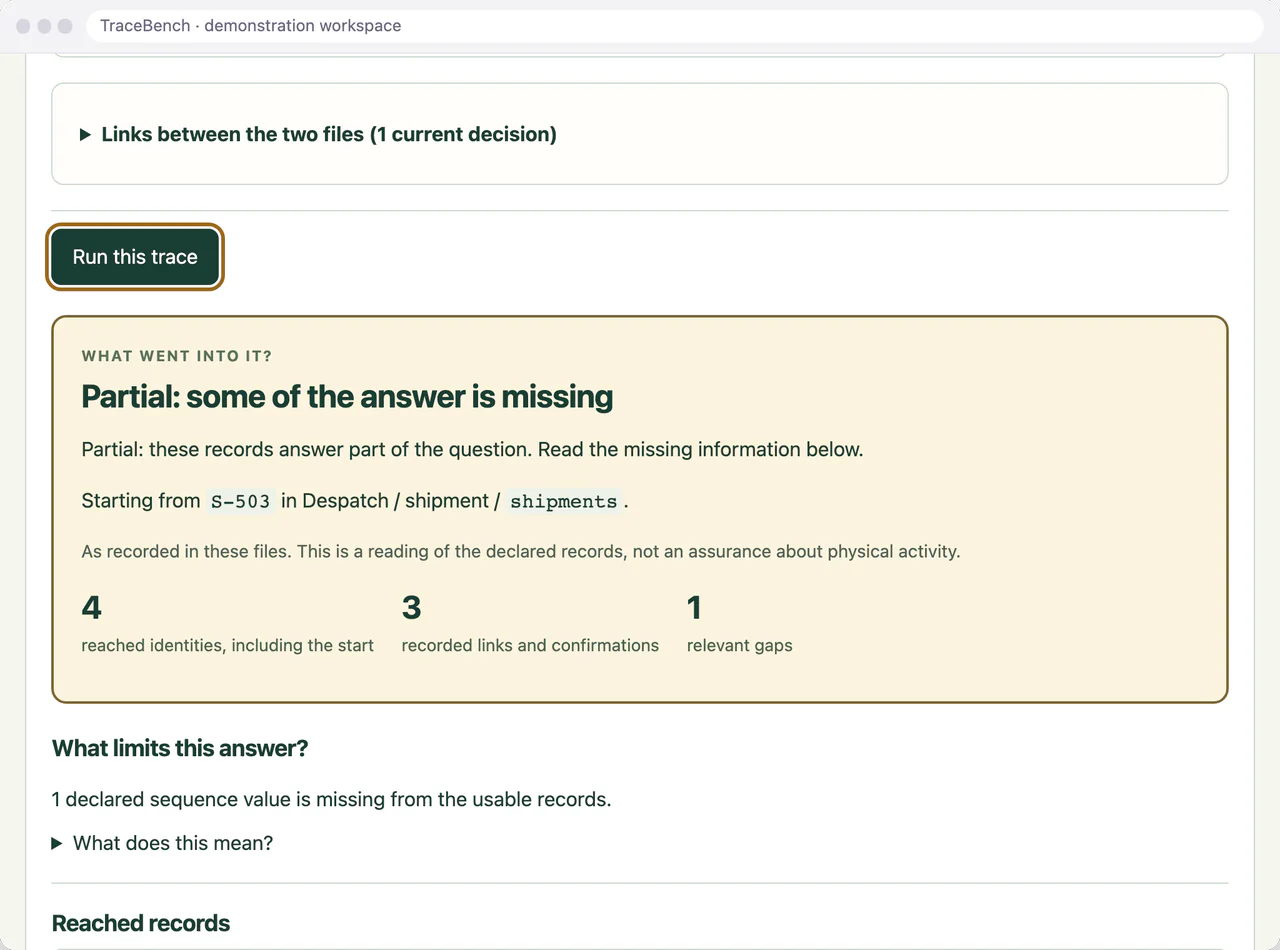Click 'reached identities, including the start' caption
Image resolution: width=1280 pixels, height=950 pixels.
pyautogui.click(x=228, y=646)
